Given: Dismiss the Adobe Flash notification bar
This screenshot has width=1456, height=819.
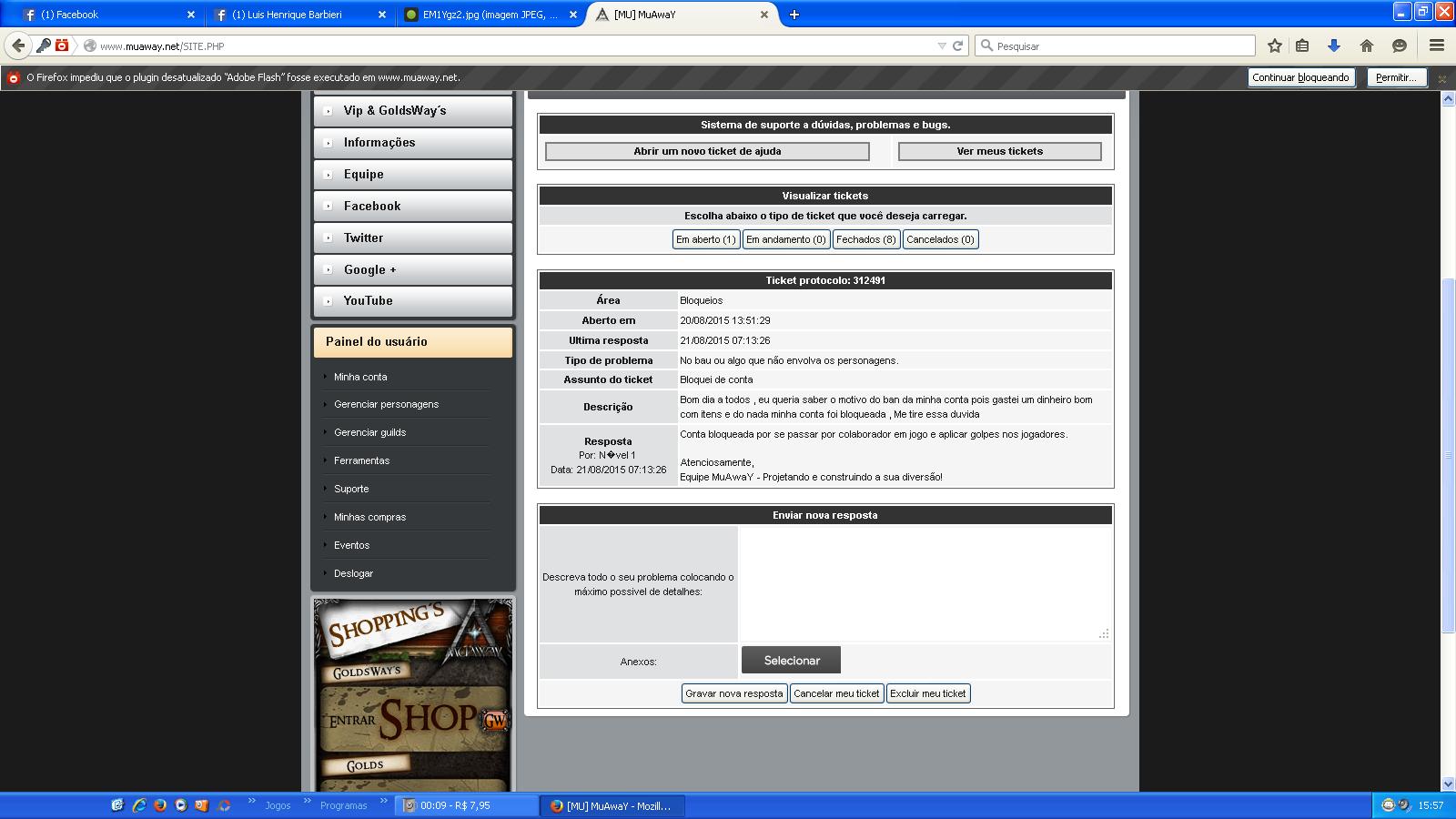Looking at the screenshot, I should [x=1441, y=78].
